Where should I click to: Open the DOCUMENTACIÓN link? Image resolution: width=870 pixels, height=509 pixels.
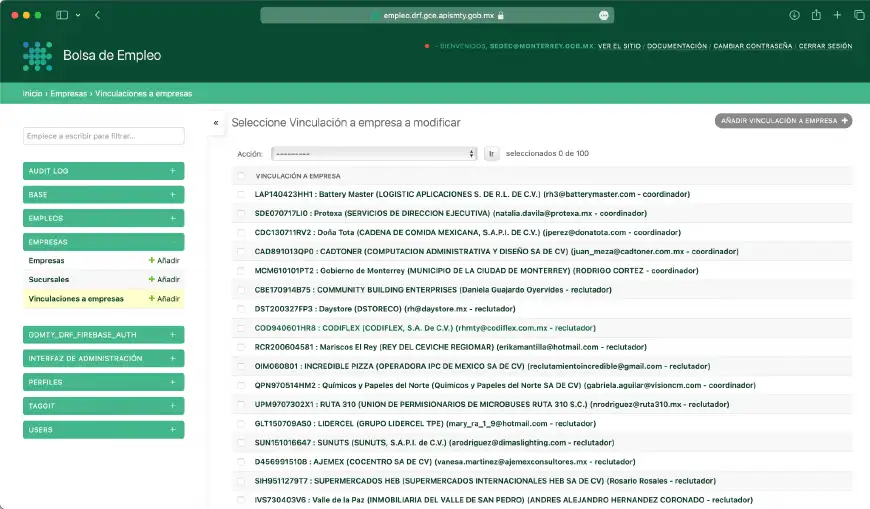point(677,46)
